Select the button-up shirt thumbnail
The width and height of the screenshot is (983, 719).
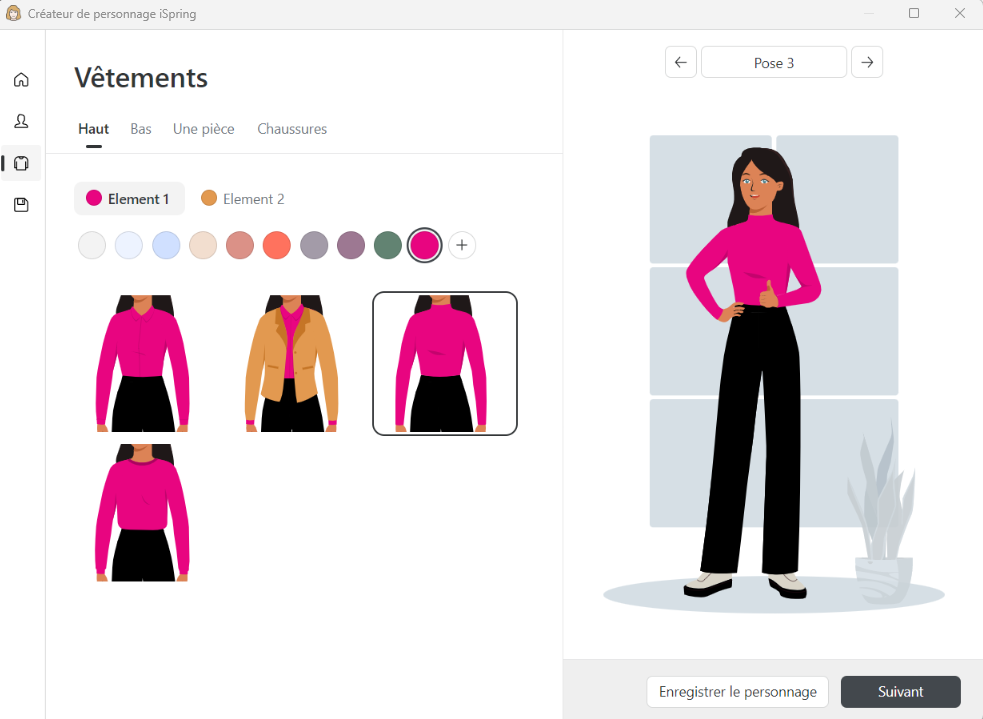tap(143, 364)
